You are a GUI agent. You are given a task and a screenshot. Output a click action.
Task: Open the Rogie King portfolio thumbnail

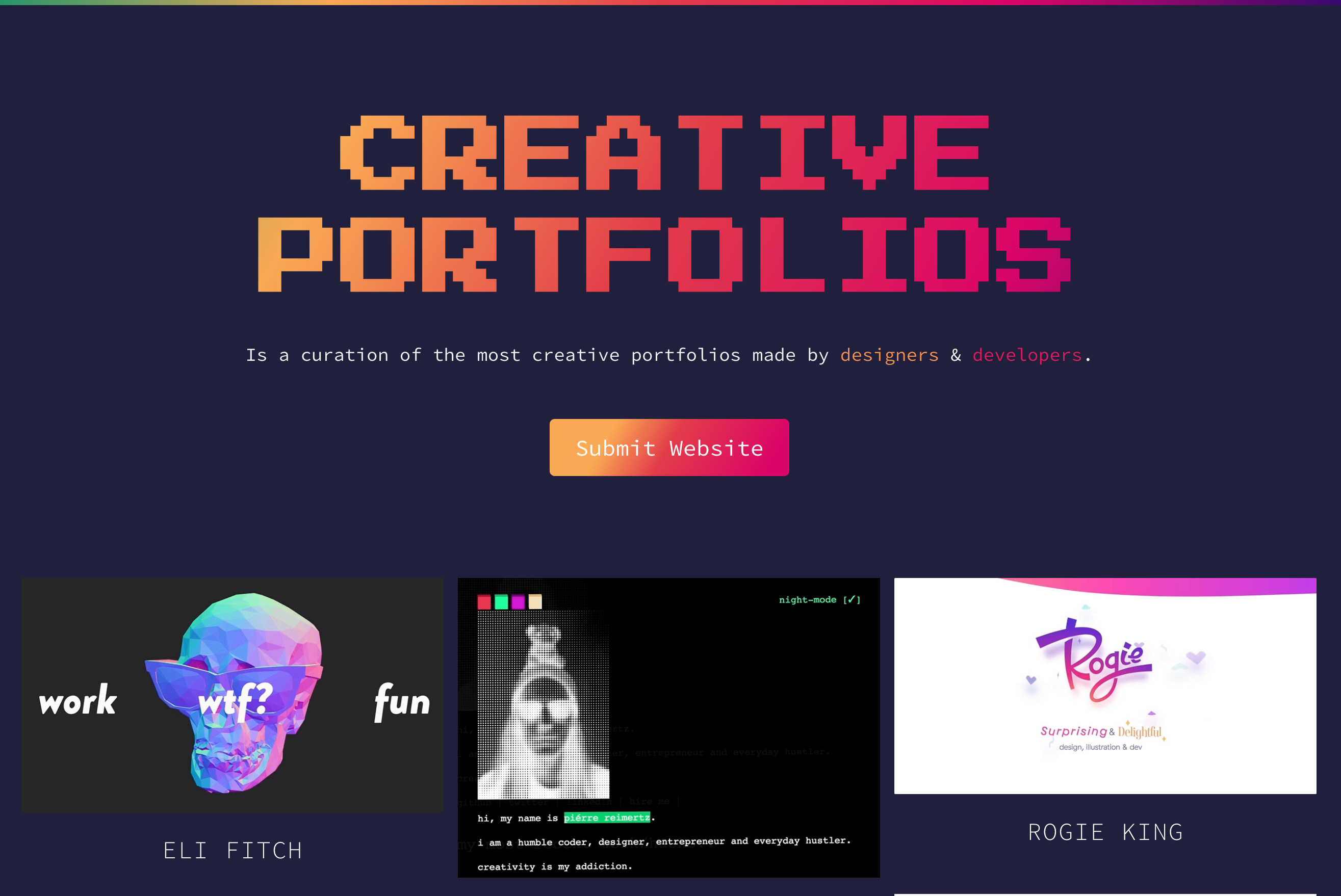1105,685
